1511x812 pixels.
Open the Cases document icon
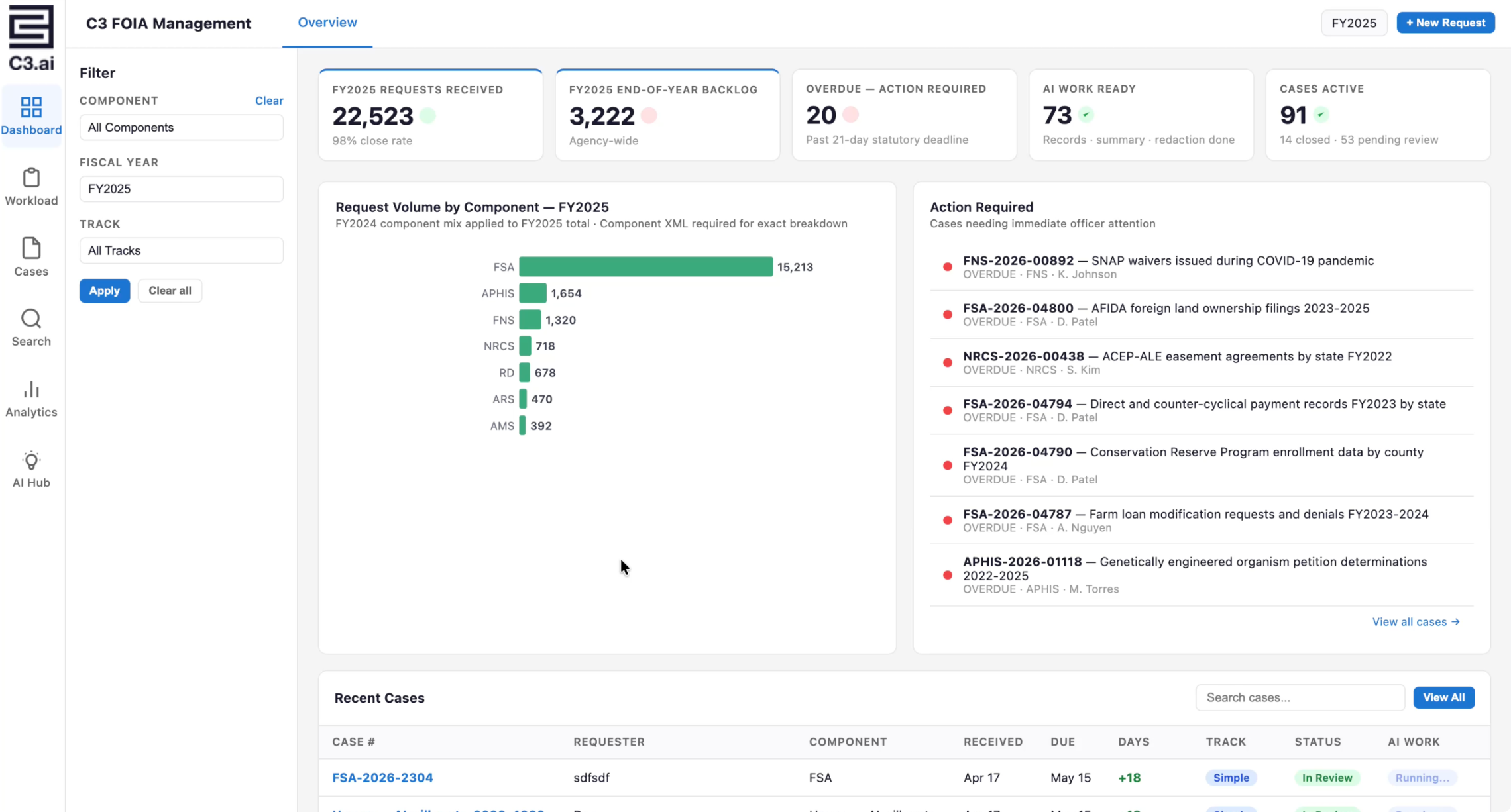[31, 248]
